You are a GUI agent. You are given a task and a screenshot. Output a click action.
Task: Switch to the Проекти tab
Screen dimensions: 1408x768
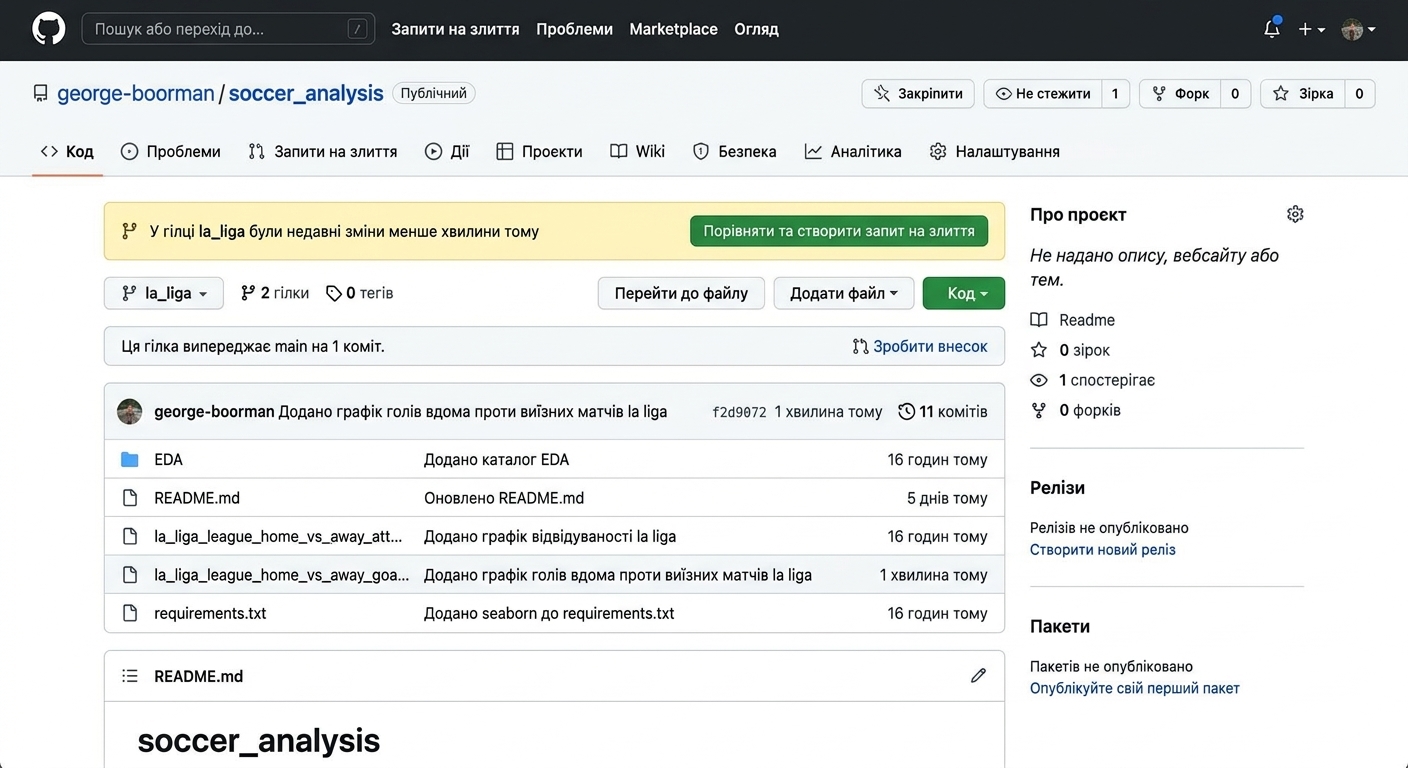[x=539, y=151]
